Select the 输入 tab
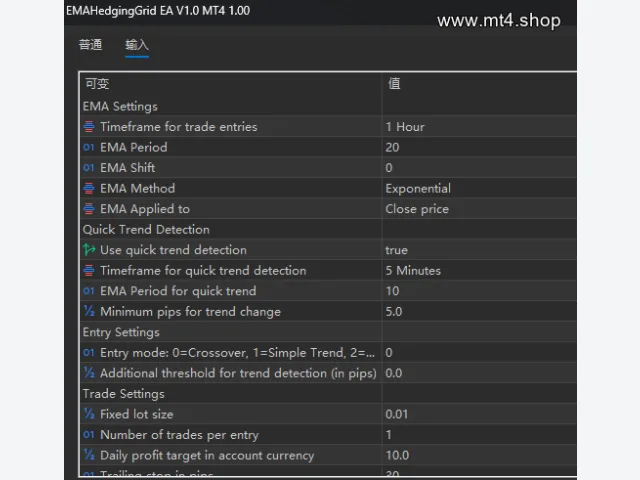The width and height of the screenshot is (640, 480). point(137,44)
